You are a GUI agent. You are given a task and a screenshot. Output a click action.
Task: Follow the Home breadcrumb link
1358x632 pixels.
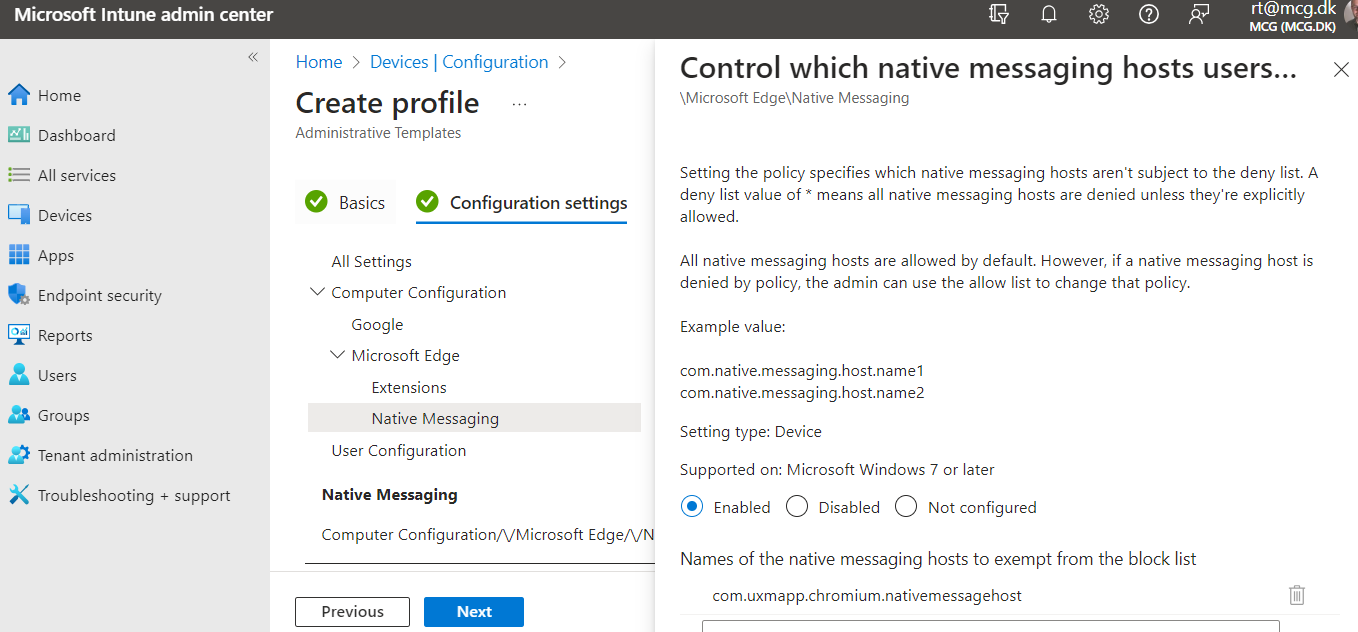pyautogui.click(x=319, y=62)
